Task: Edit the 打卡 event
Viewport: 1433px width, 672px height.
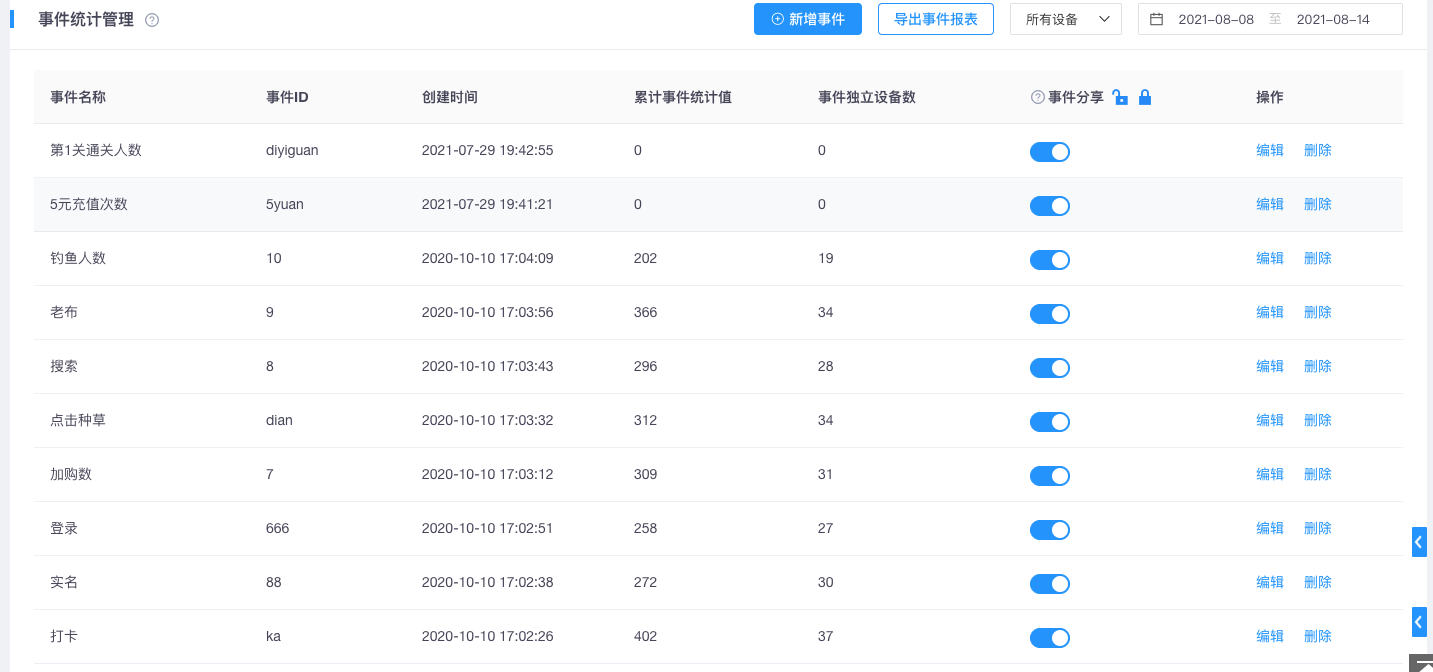Action: tap(1270, 636)
